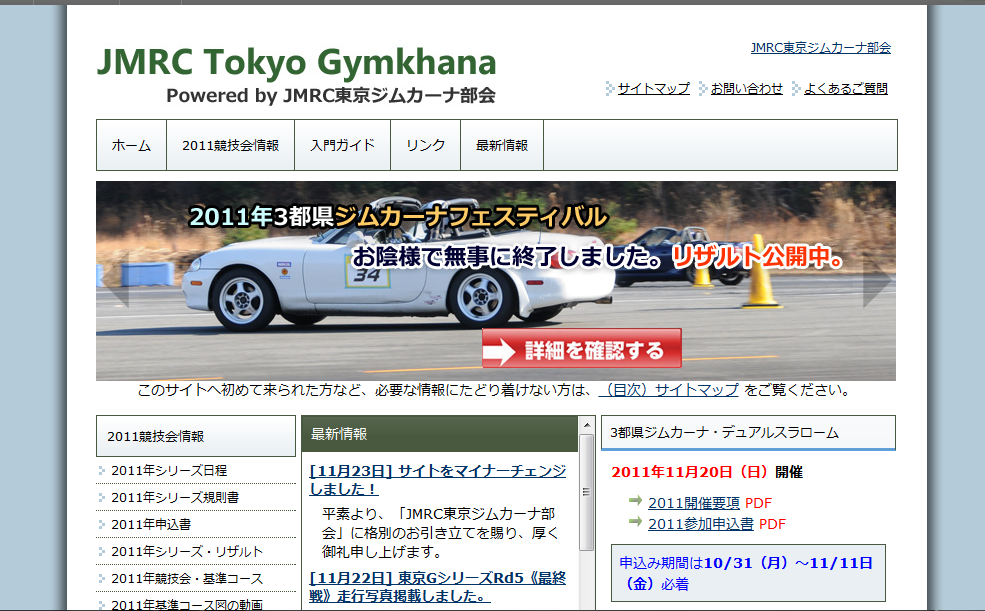Click the red 詳細を確認する button
The height and width of the screenshot is (611, 985).
pyautogui.click(x=582, y=349)
